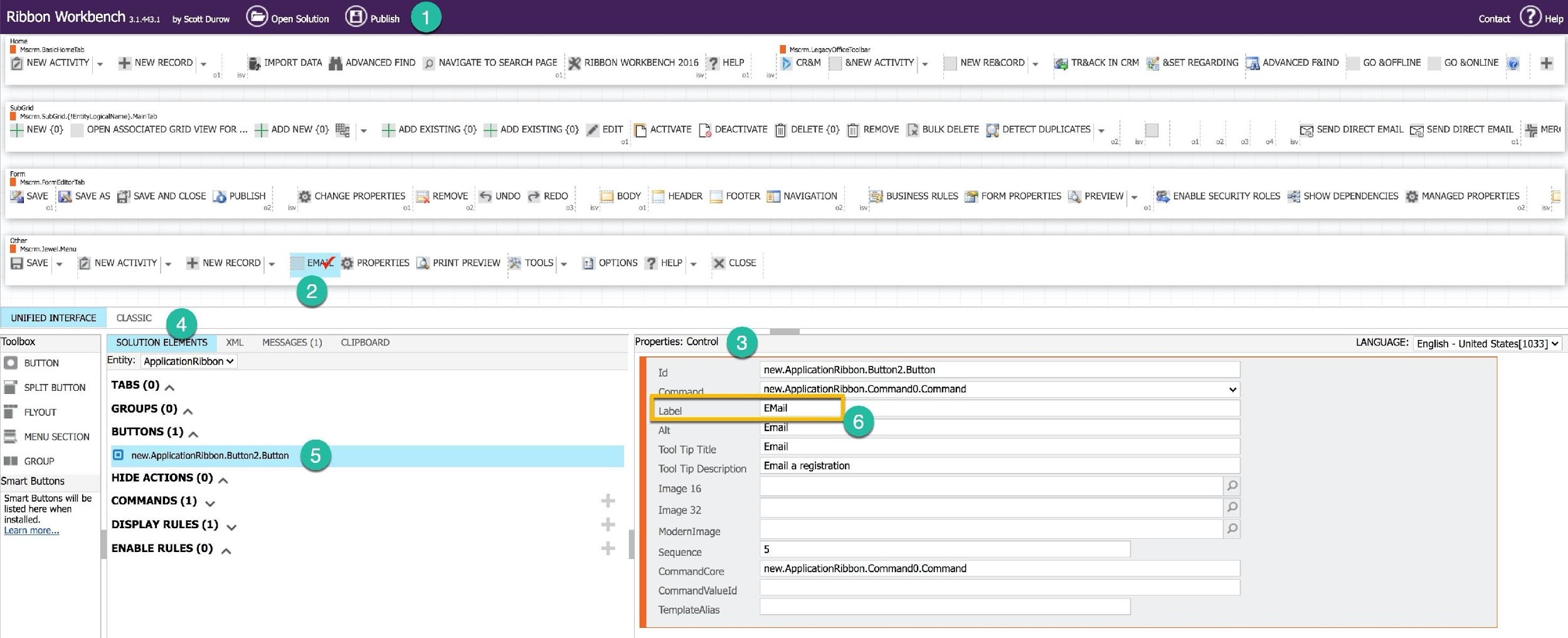Viewport: 1568px width, 638px height.
Task: Select Activate in SubGrid ribbon
Action: [663, 130]
